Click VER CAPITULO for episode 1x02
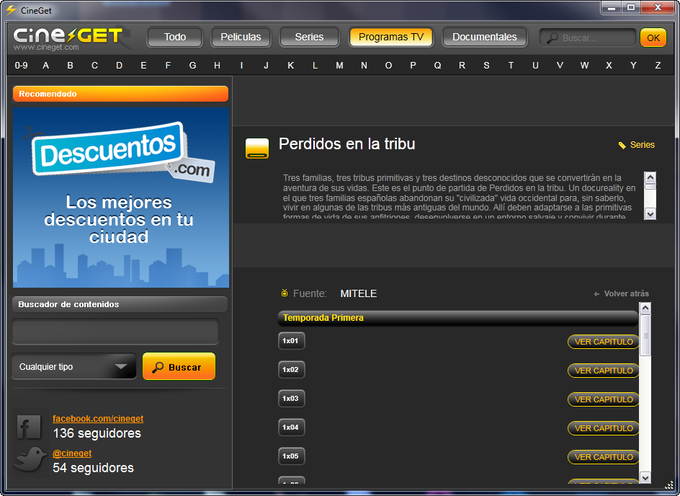The width and height of the screenshot is (680, 496). [603, 371]
